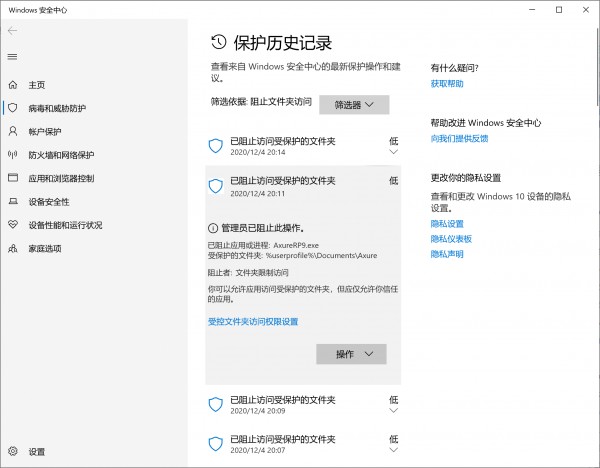Image resolution: width=600 pixels, height=468 pixels.
Task: Click the family options icon
Action: pyautogui.click(x=13, y=248)
